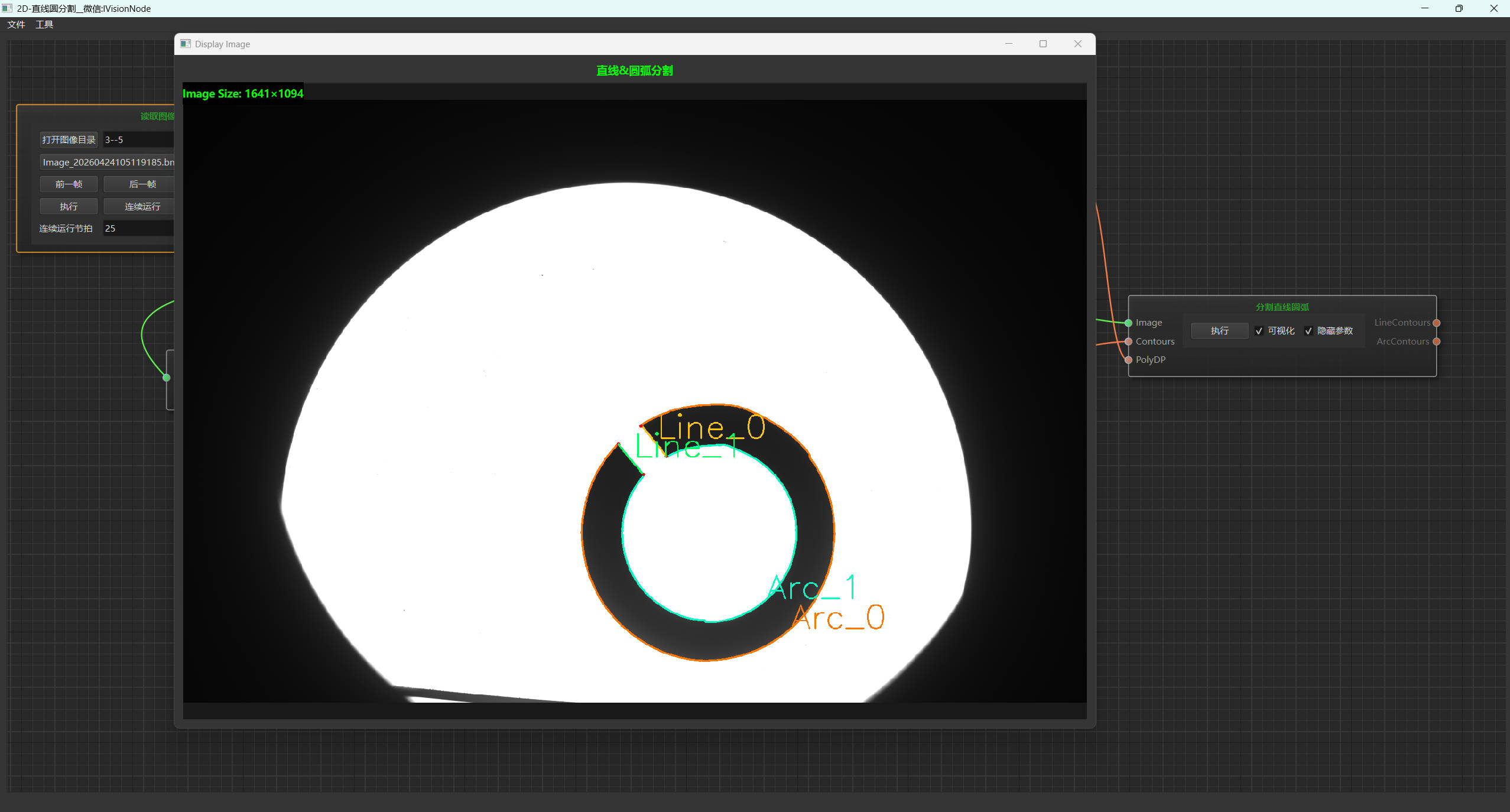
Task: Click the ArcContours output port dot
Action: click(x=1436, y=342)
